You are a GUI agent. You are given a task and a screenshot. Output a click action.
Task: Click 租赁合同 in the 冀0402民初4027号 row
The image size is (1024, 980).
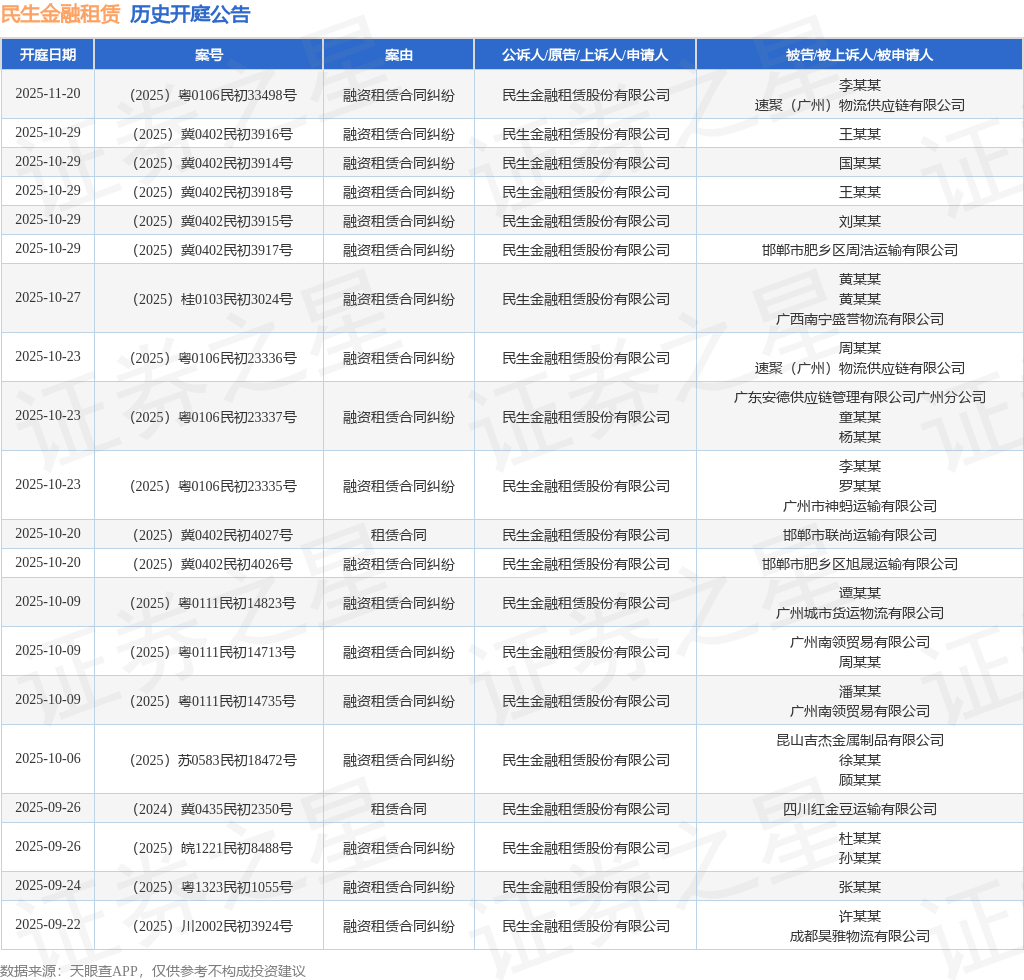398,535
